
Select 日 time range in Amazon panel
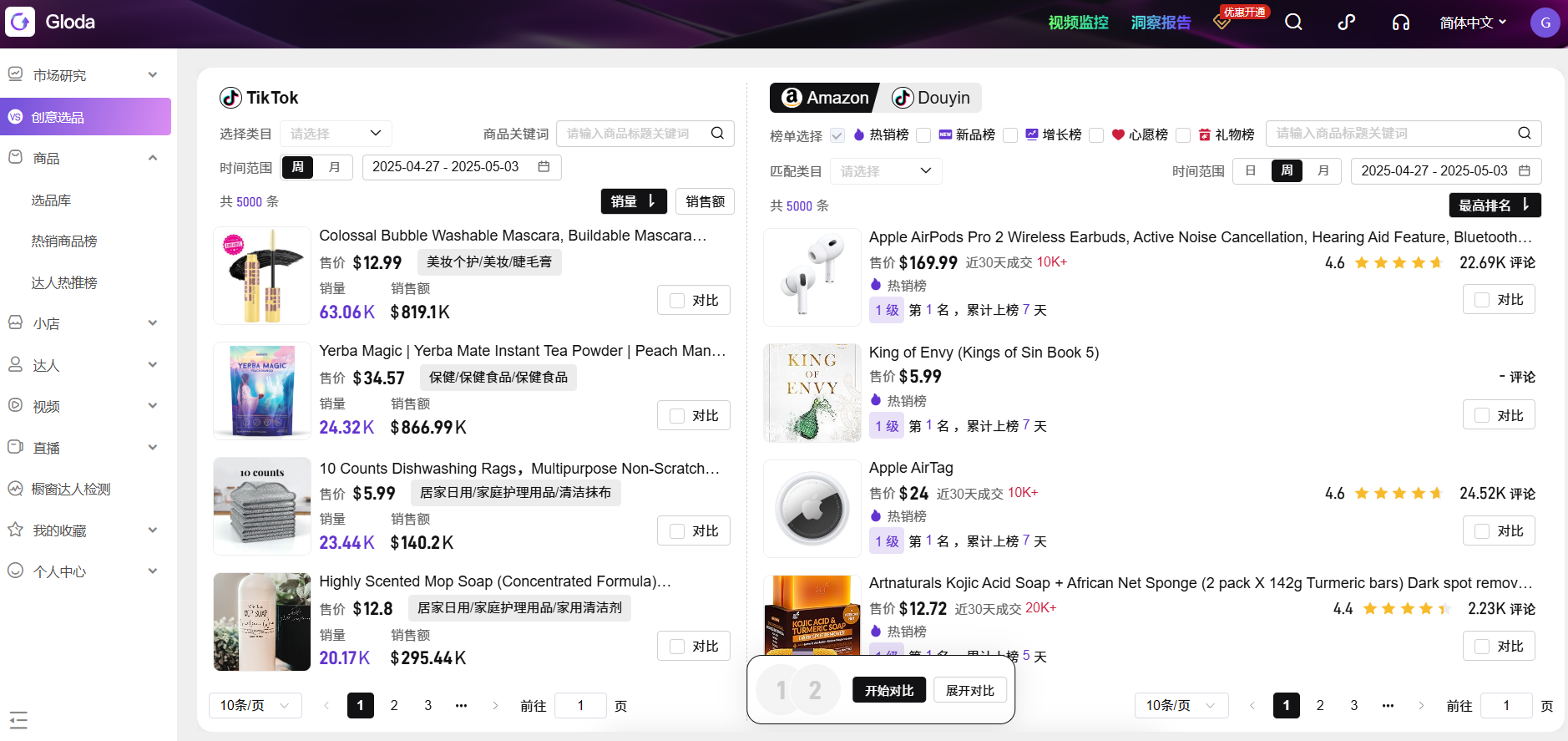click(1250, 170)
